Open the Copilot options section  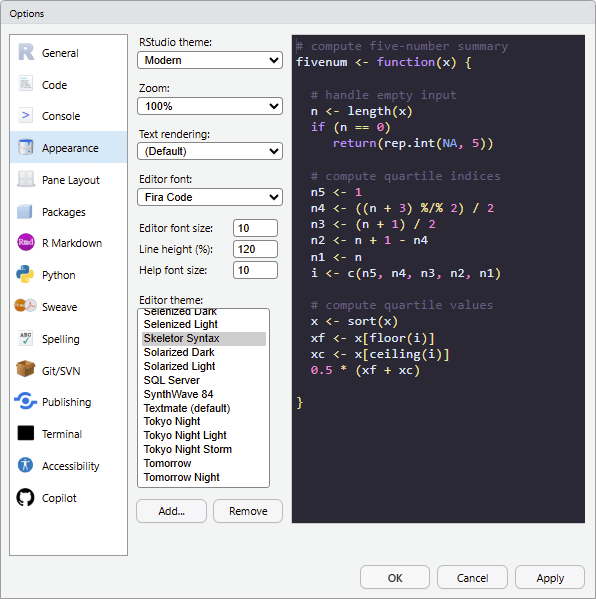pos(69,498)
